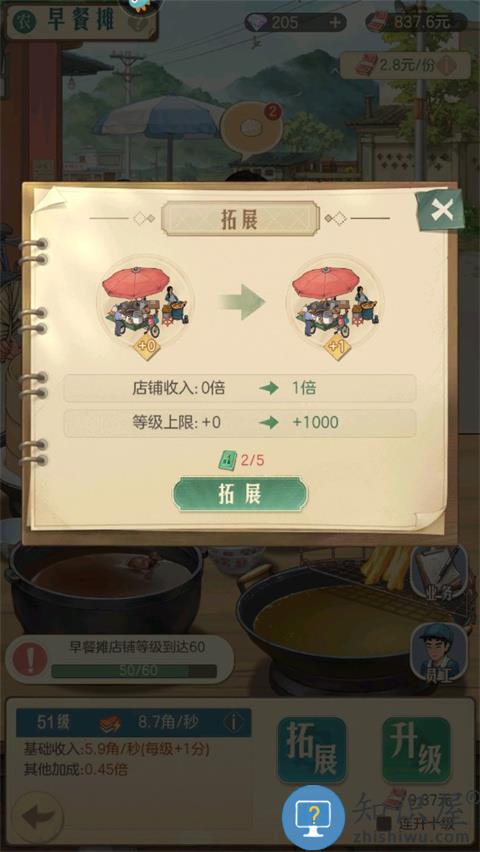Tap the green expansion ticket icon 2/5
Screen dimensions: 480x852
pyautogui.click(x=227, y=461)
